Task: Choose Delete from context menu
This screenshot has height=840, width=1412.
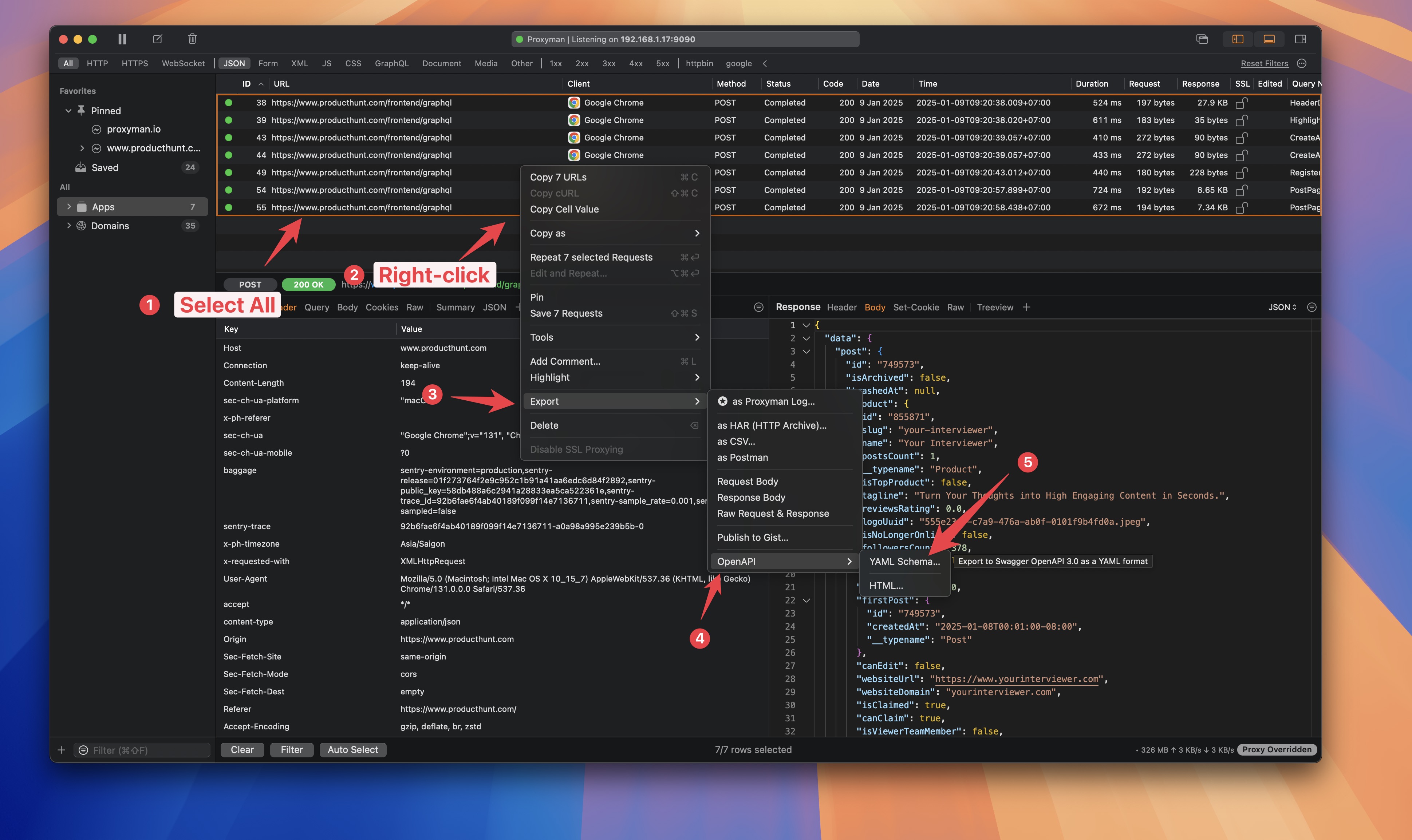Action: pyautogui.click(x=614, y=425)
